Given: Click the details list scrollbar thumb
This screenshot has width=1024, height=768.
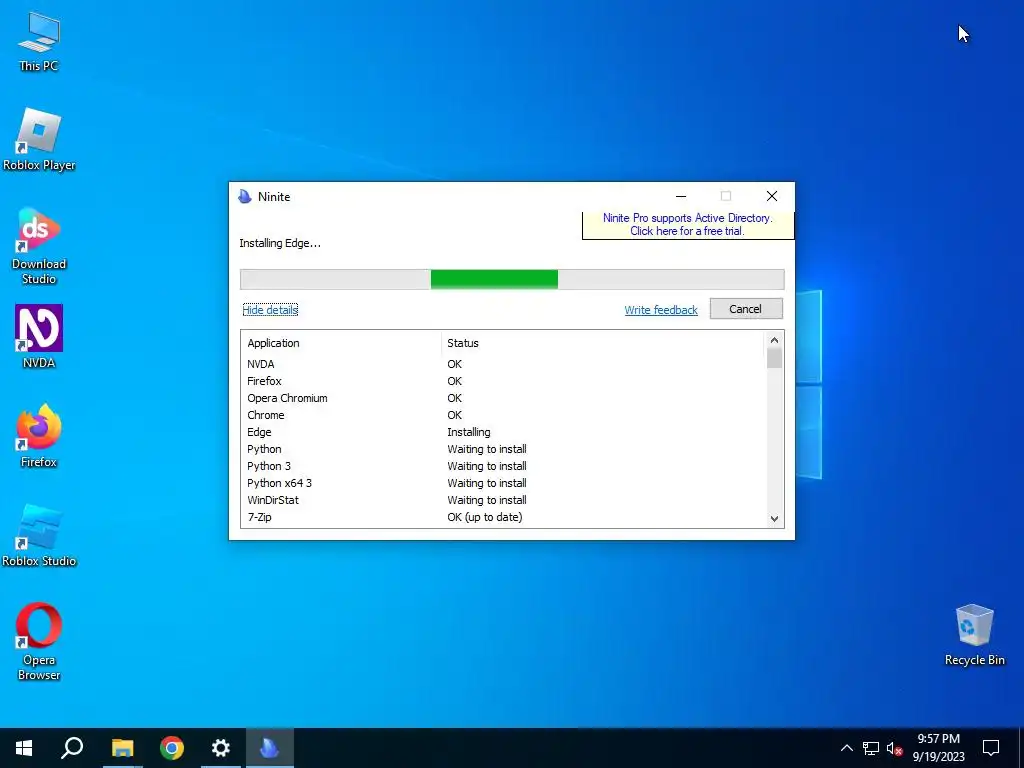Looking at the screenshot, I should point(774,359).
